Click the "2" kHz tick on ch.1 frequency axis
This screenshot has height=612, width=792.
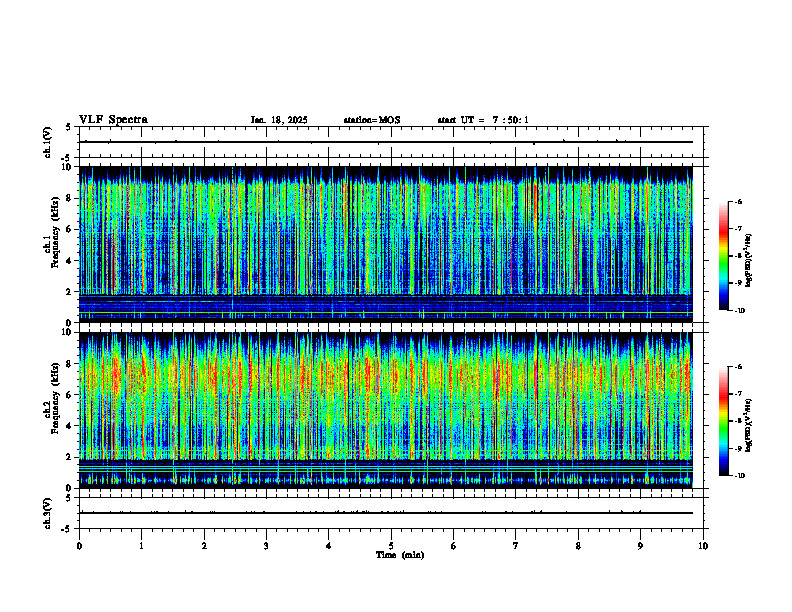tap(70, 292)
